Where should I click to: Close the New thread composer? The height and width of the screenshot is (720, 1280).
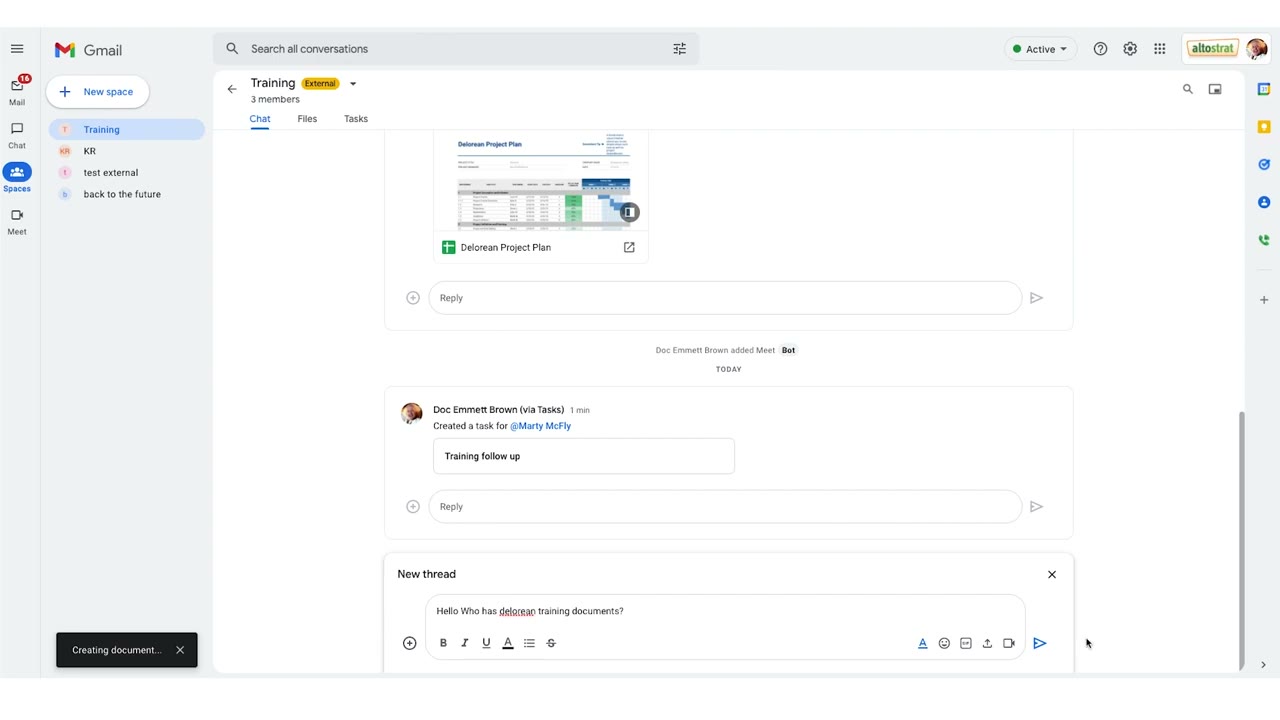[1052, 574]
